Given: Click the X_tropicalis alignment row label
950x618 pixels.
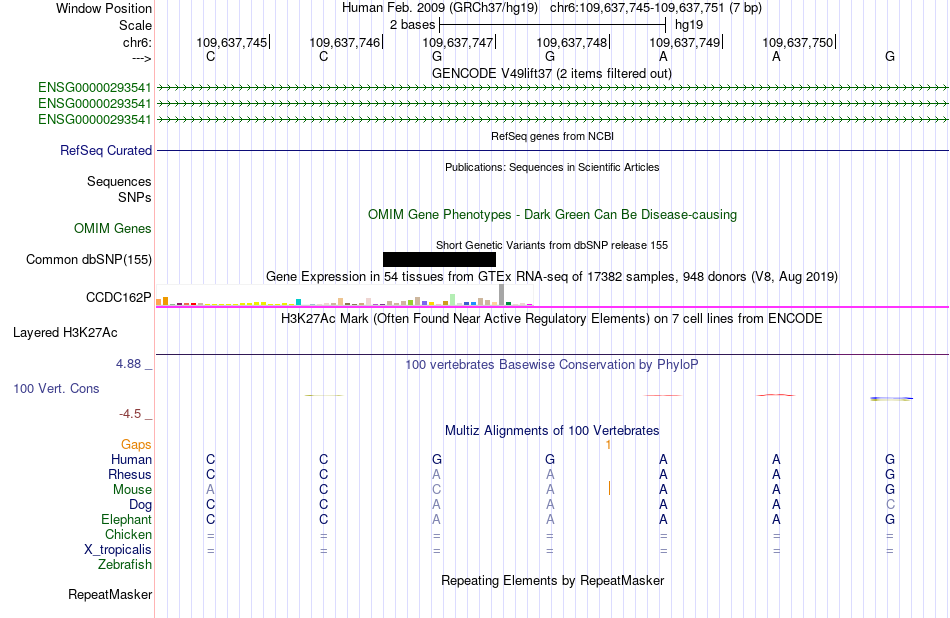Looking at the screenshot, I should coord(118,550).
